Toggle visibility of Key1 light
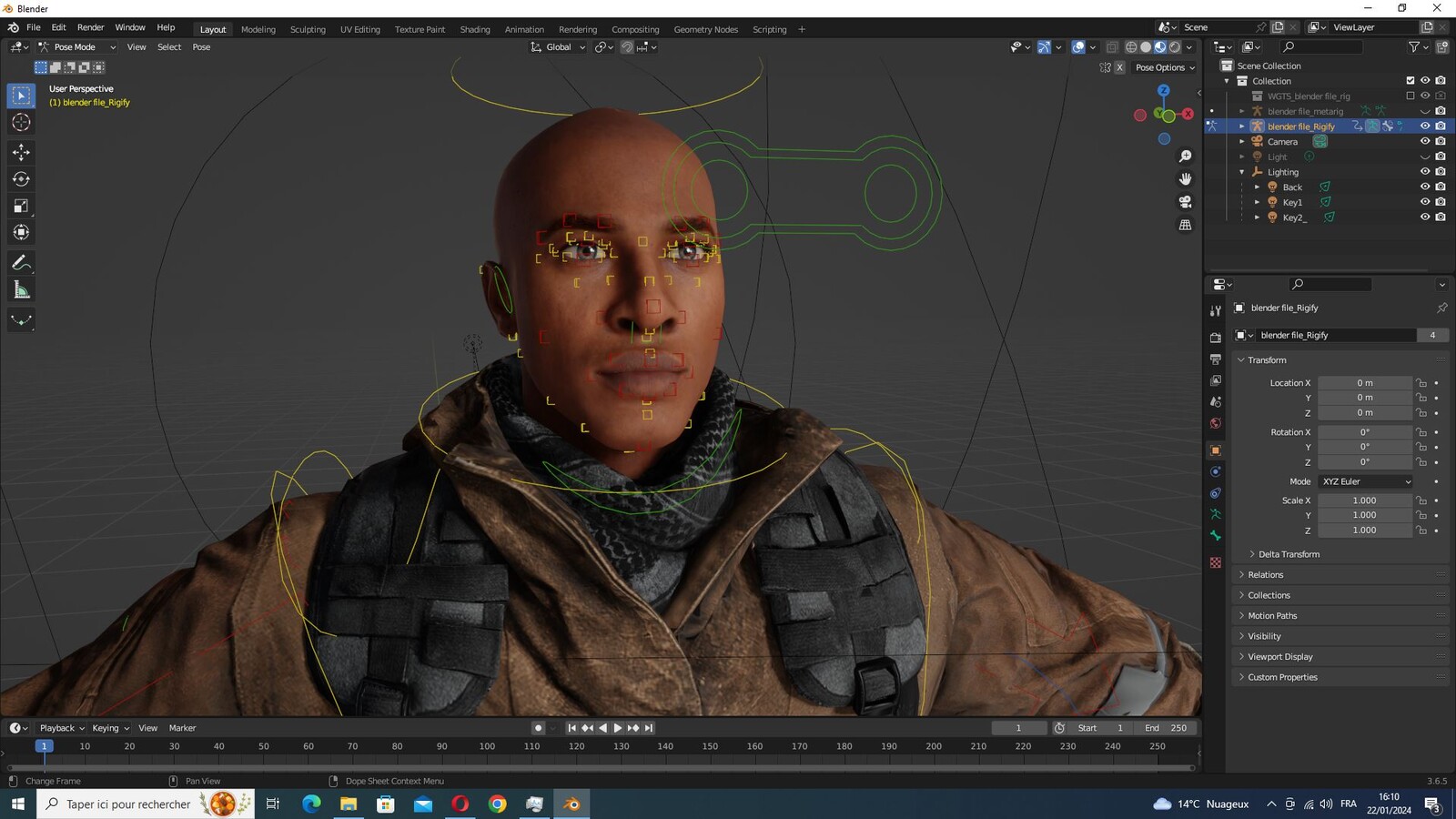Image resolution: width=1456 pixels, height=819 pixels. click(1425, 202)
